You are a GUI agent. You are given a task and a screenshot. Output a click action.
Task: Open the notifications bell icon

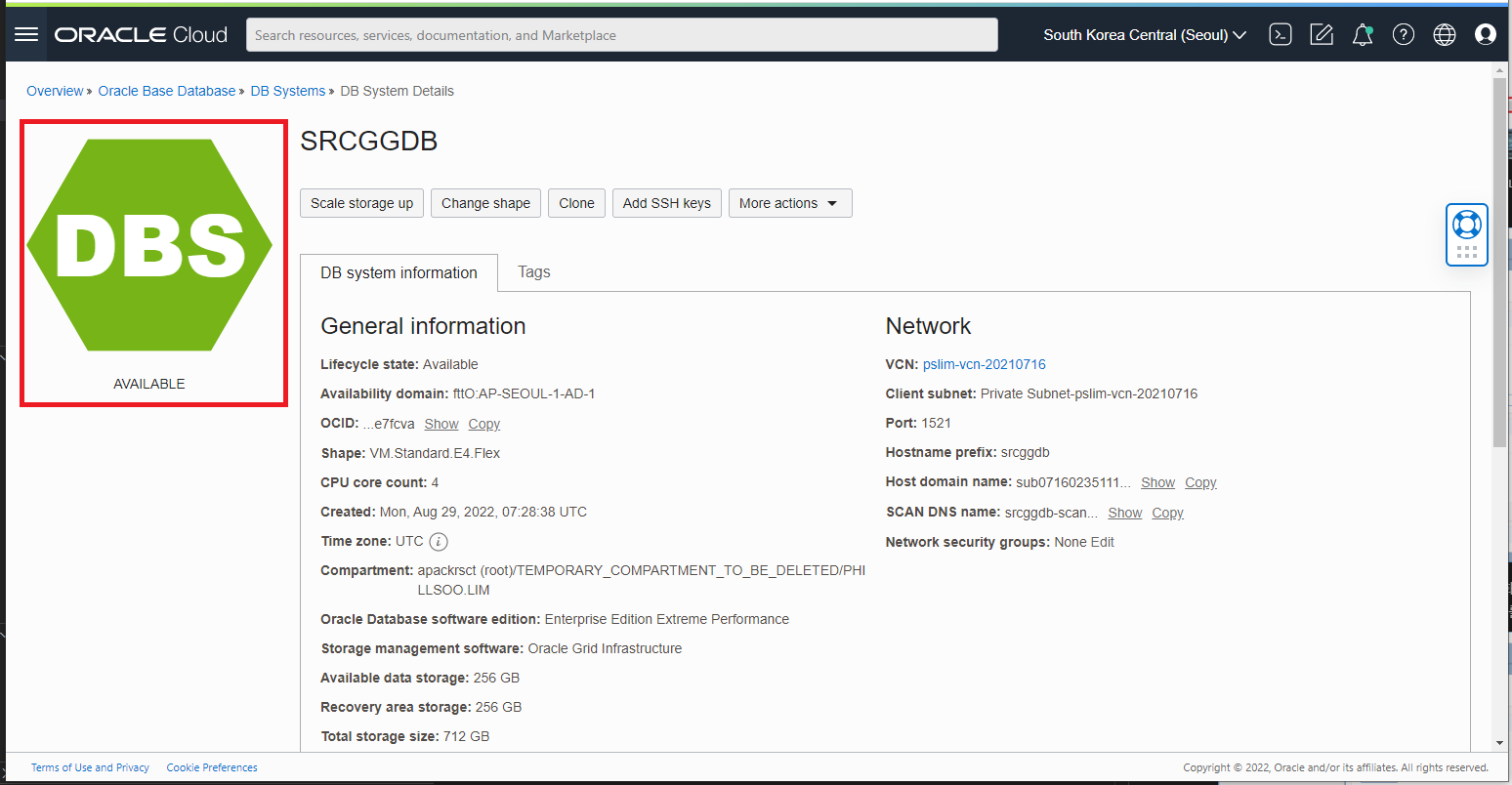point(1363,35)
